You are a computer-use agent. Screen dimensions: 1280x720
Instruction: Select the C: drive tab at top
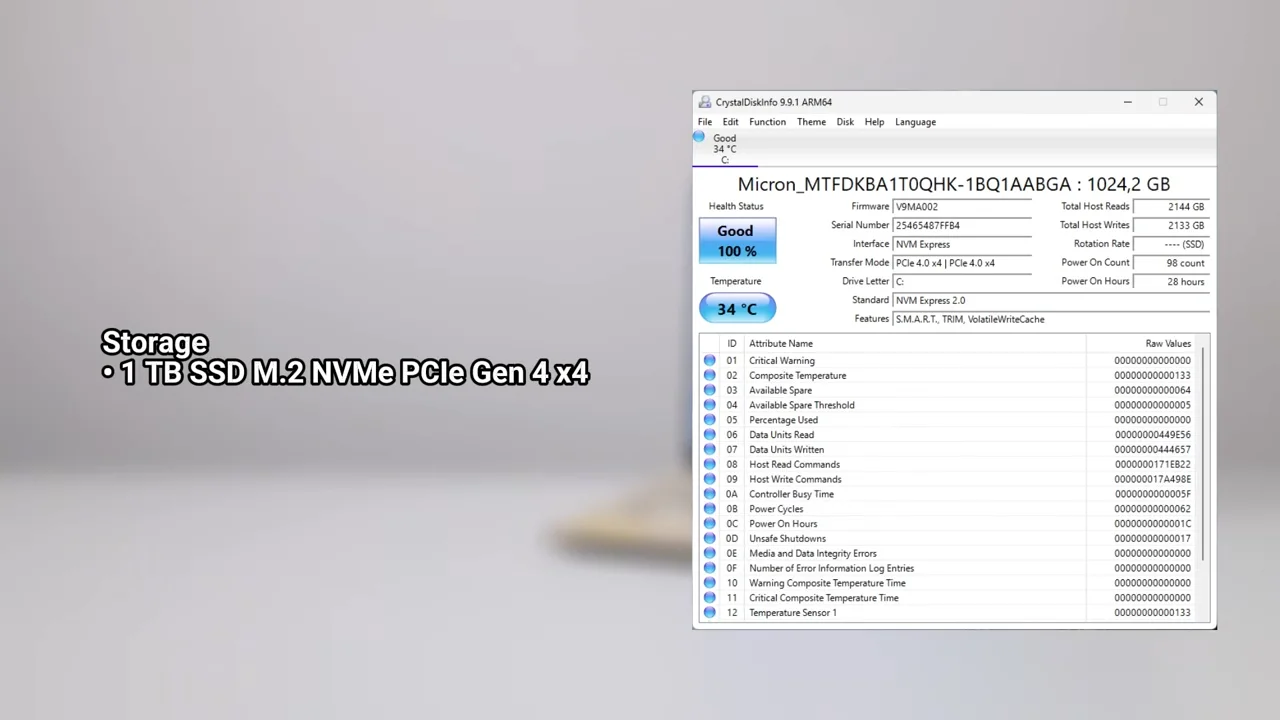pyautogui.click(x=725, y=149)
